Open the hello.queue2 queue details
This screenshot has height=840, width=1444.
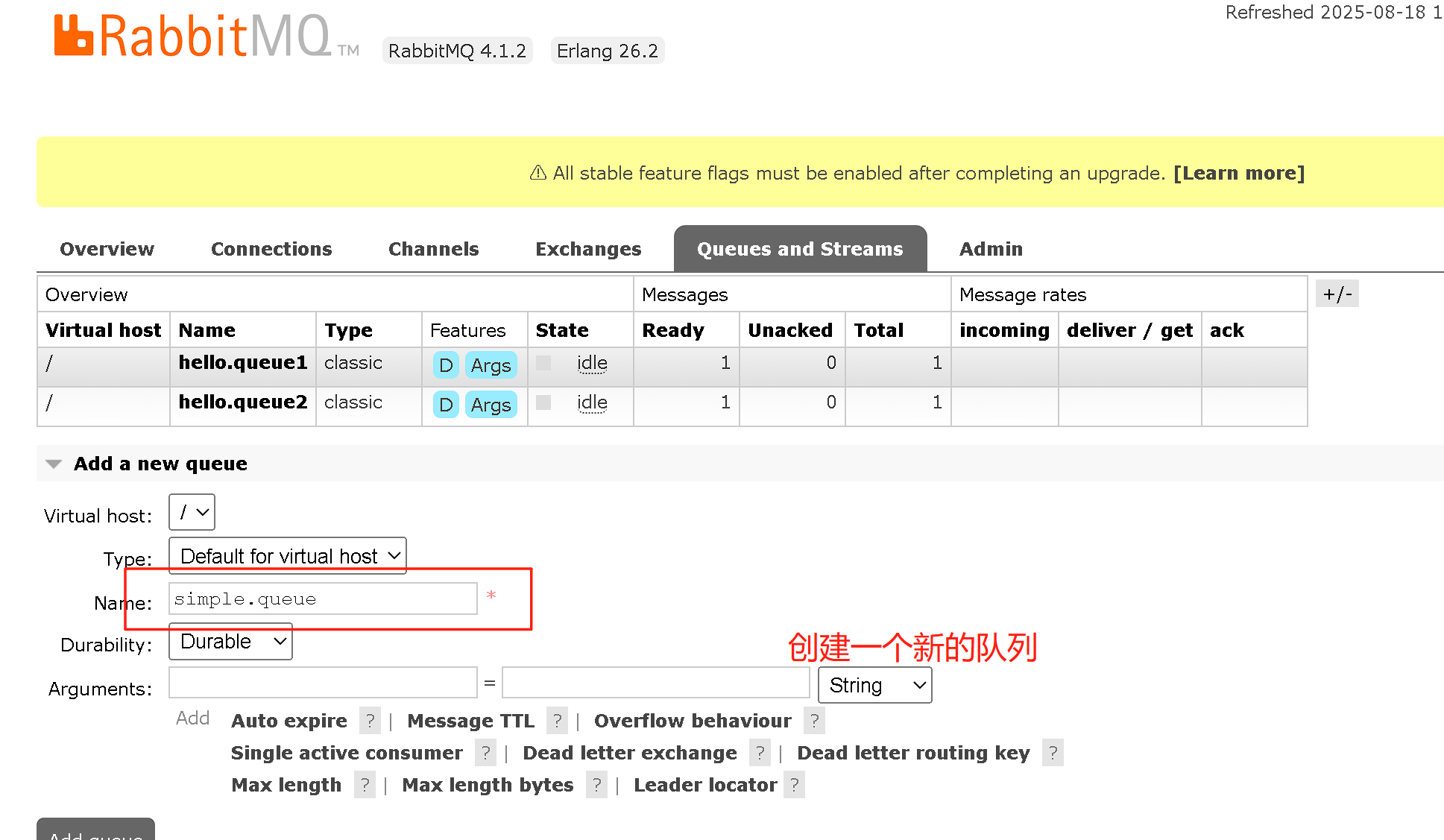click(x=243, y=402)
